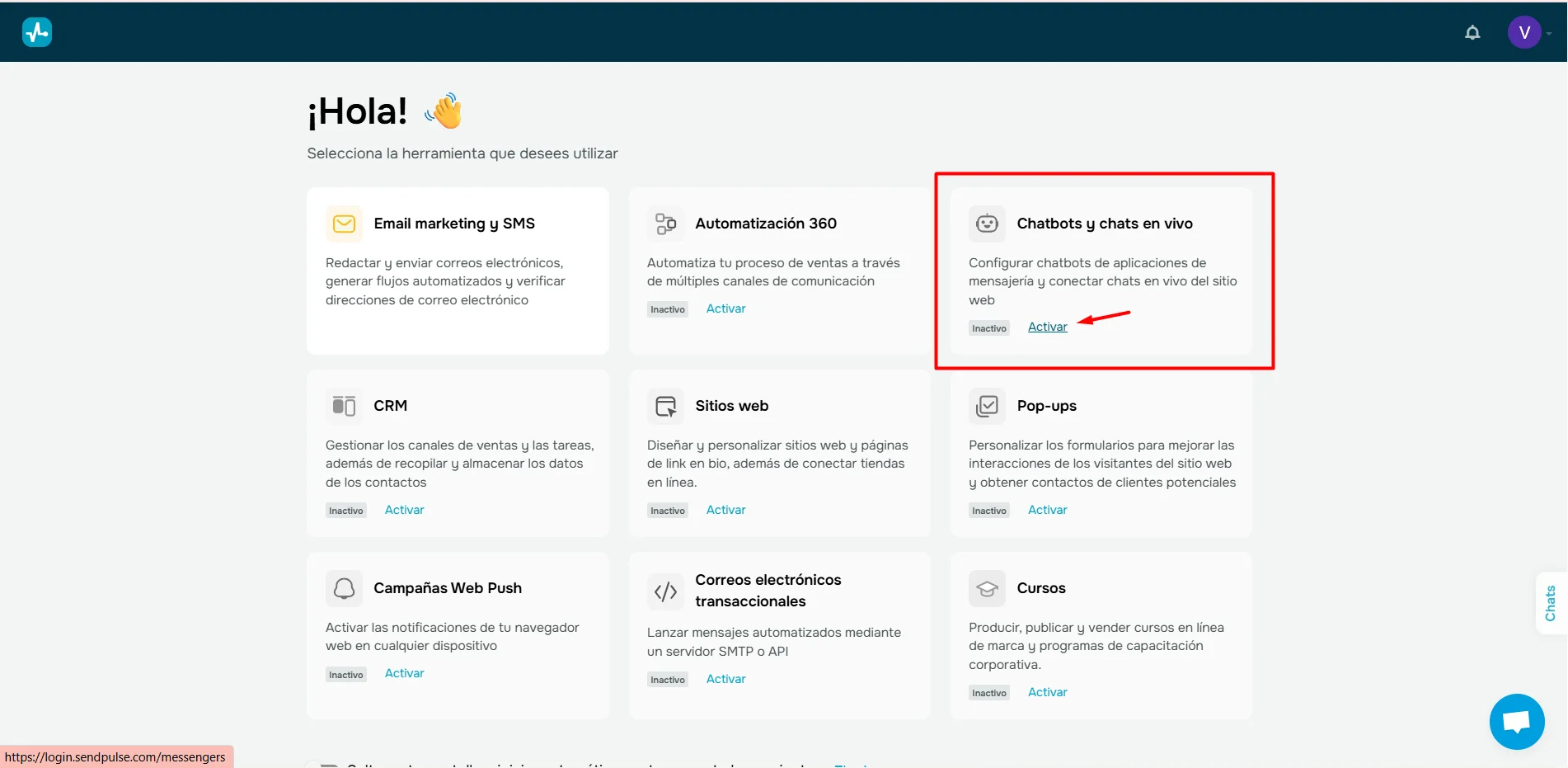Click the Cursos graduation cap icon
The height and width of the screenshot is (768, 1568).
[987, 588]
